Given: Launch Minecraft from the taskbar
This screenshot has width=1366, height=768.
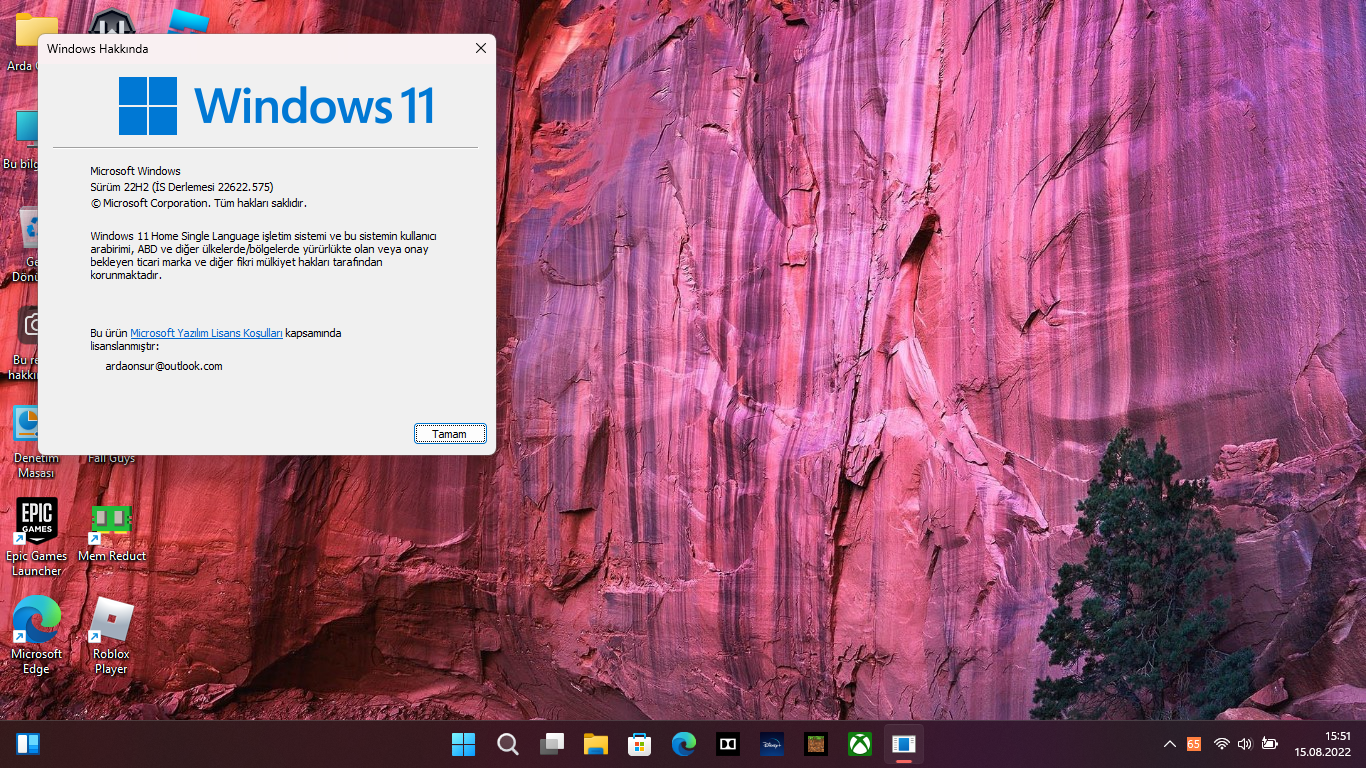Looking at the screenshot, I should tap(816, 744).
